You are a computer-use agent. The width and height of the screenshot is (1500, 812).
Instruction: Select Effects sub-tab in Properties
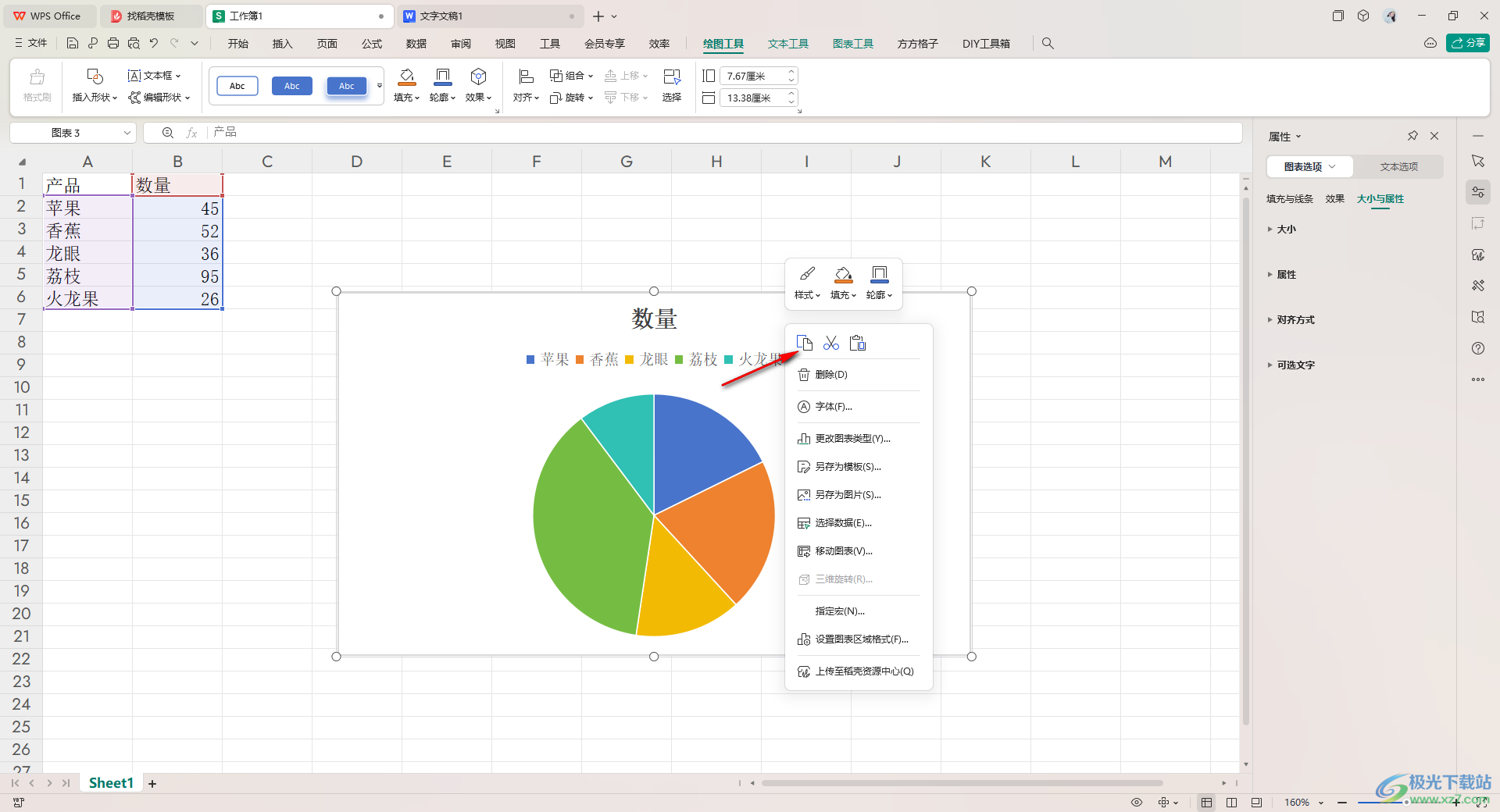(1335, 199)
